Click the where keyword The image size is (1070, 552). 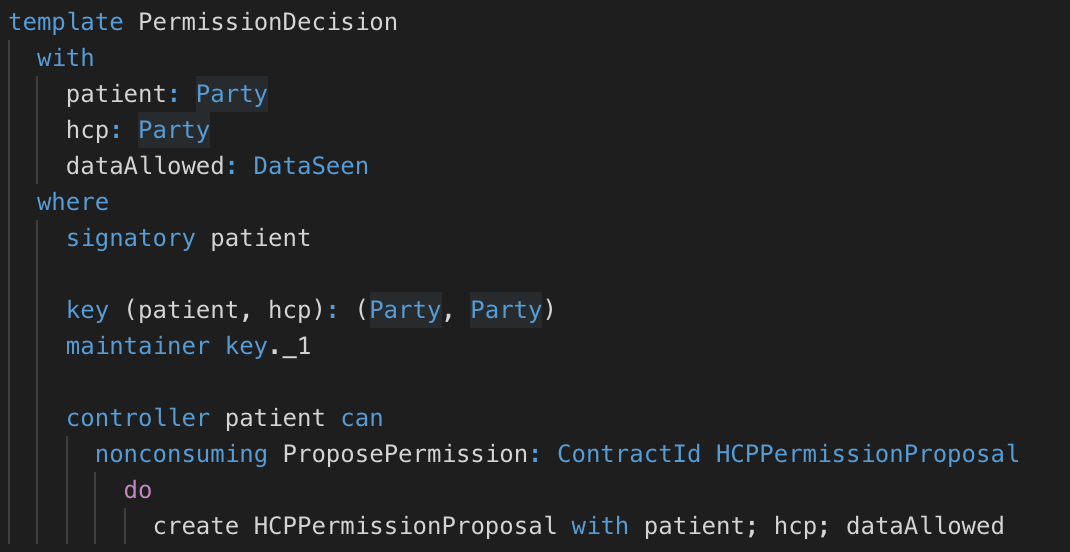pyautogui.click(x=73, y=203)
